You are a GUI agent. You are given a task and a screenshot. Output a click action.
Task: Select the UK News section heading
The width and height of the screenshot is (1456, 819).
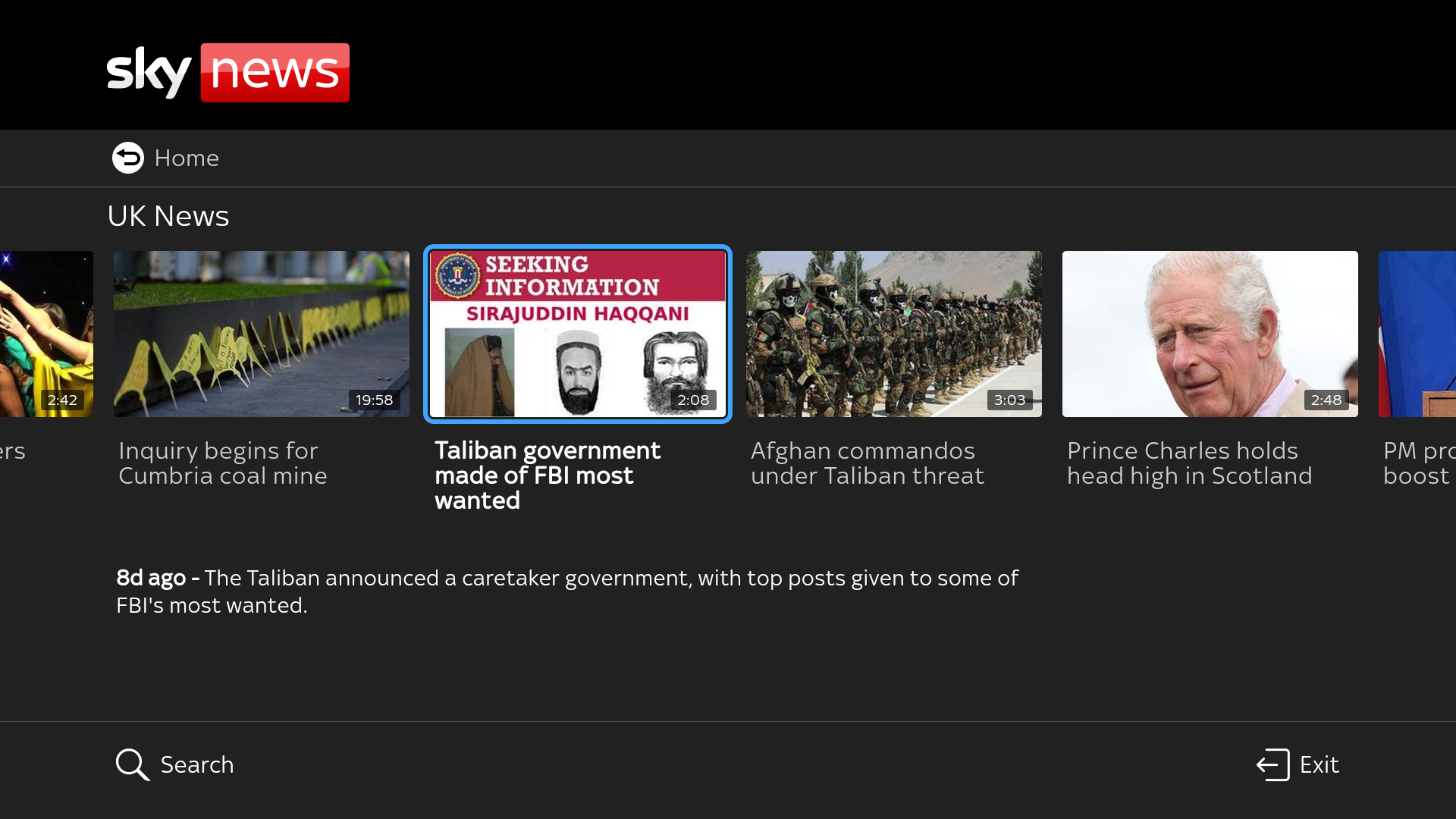pos(168,215)
